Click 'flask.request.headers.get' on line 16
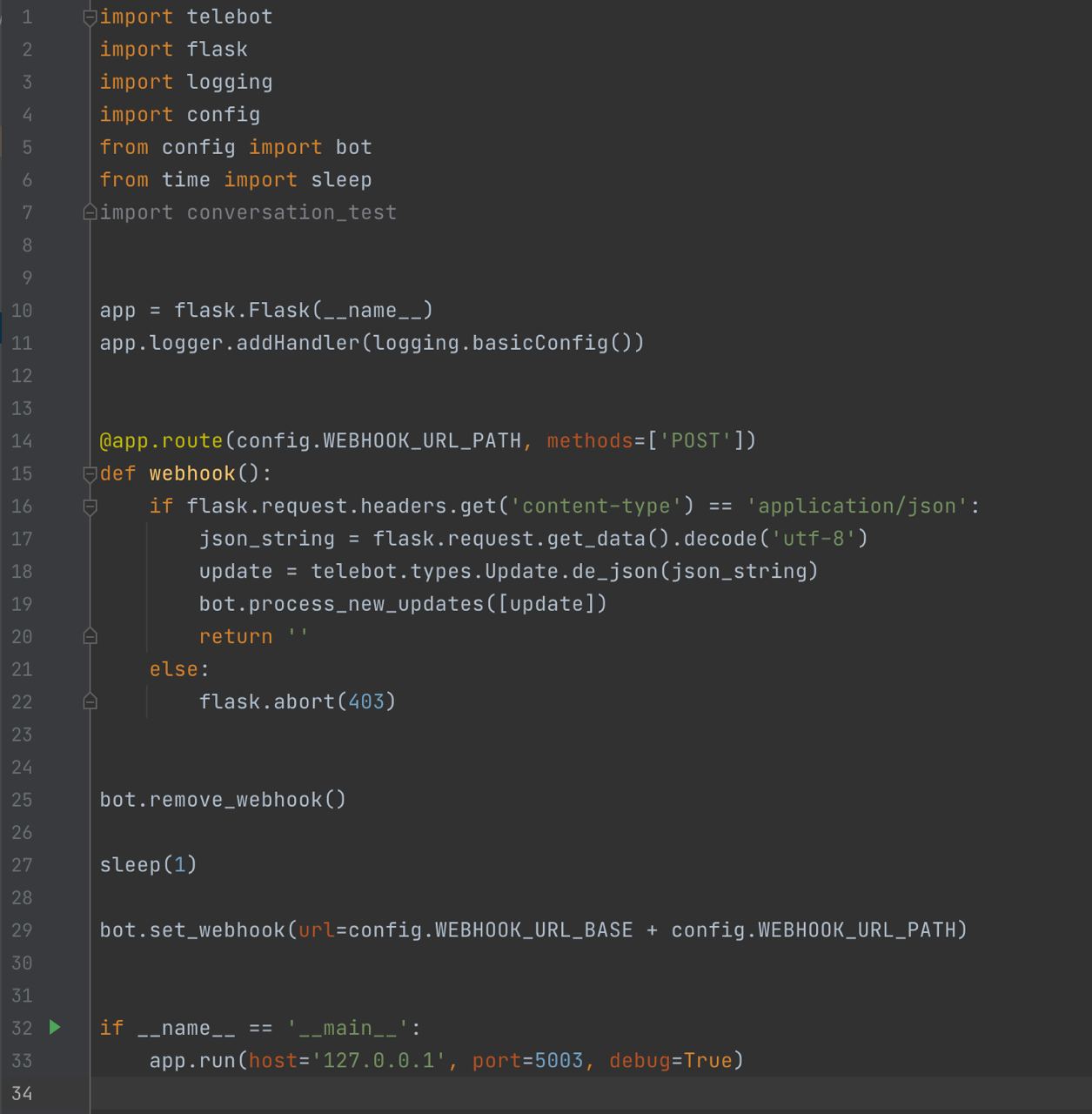This screenshot has height=1114, width=1092. [x=341, y=507]
